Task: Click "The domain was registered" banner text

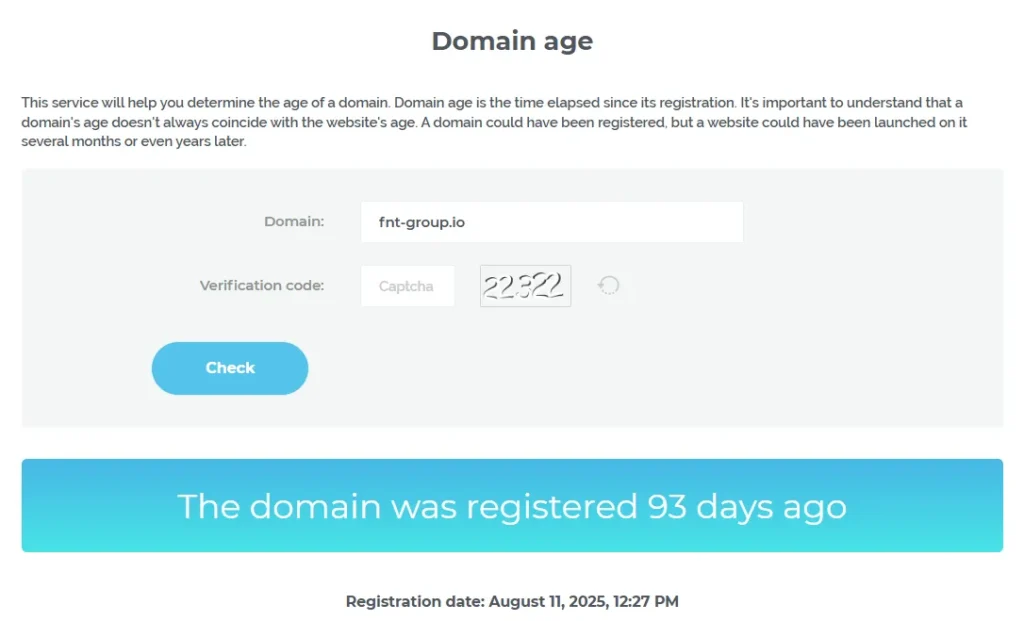Action: click(x=407, y=507)
